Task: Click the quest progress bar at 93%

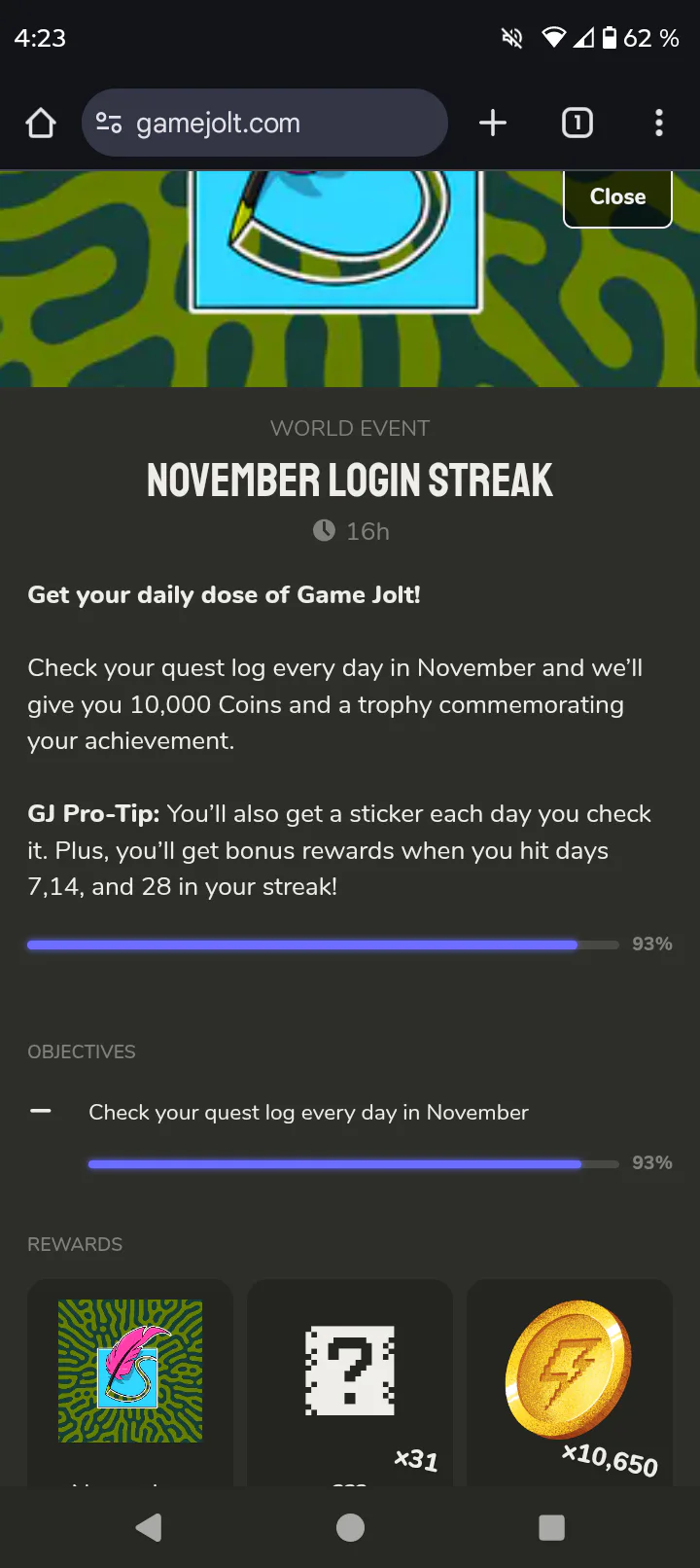Action: click(x=322, y=944)
